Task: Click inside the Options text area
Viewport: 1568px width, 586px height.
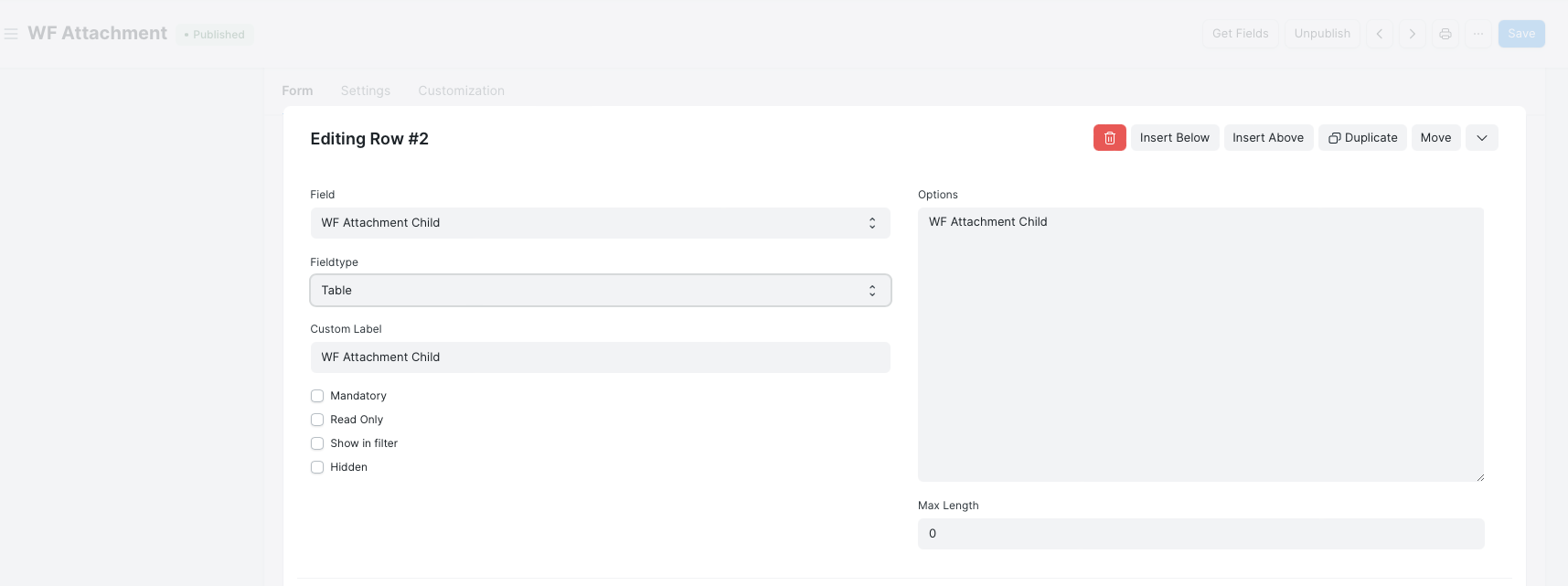Action: 1201,345
